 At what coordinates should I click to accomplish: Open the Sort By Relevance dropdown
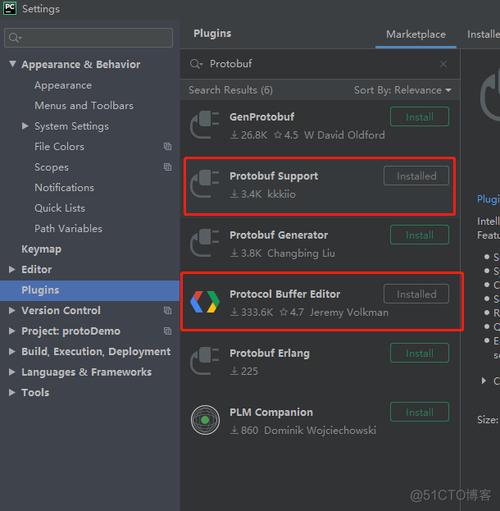(403, 90)
